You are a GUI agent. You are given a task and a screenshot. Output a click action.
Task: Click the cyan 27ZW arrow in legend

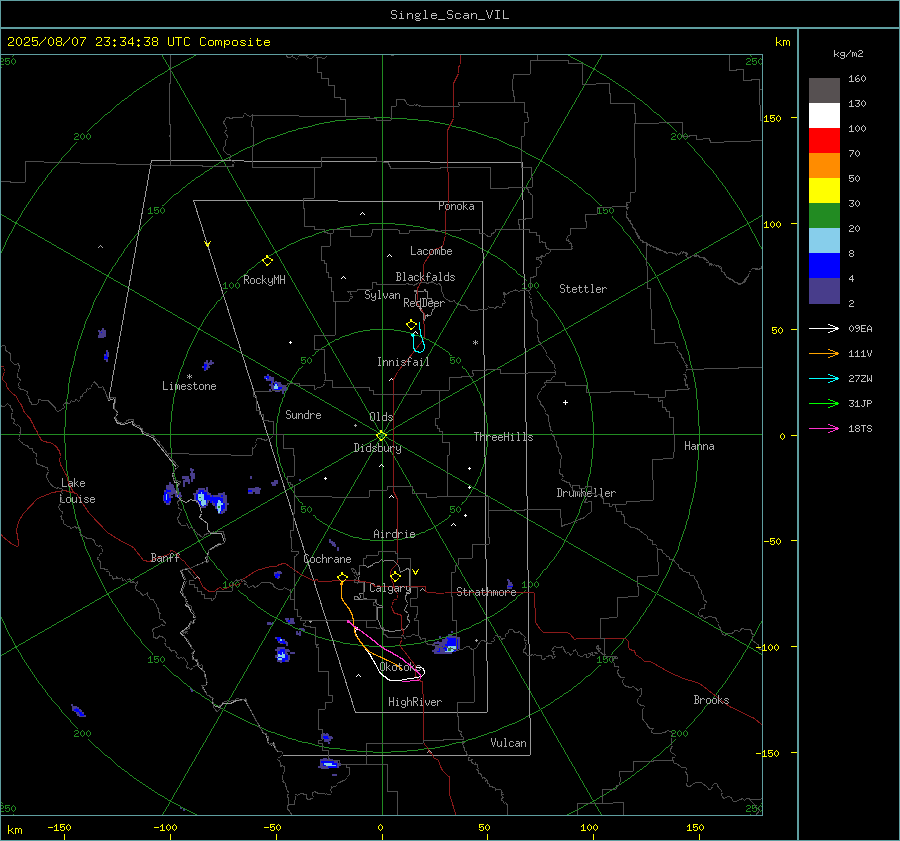[824, 378]
